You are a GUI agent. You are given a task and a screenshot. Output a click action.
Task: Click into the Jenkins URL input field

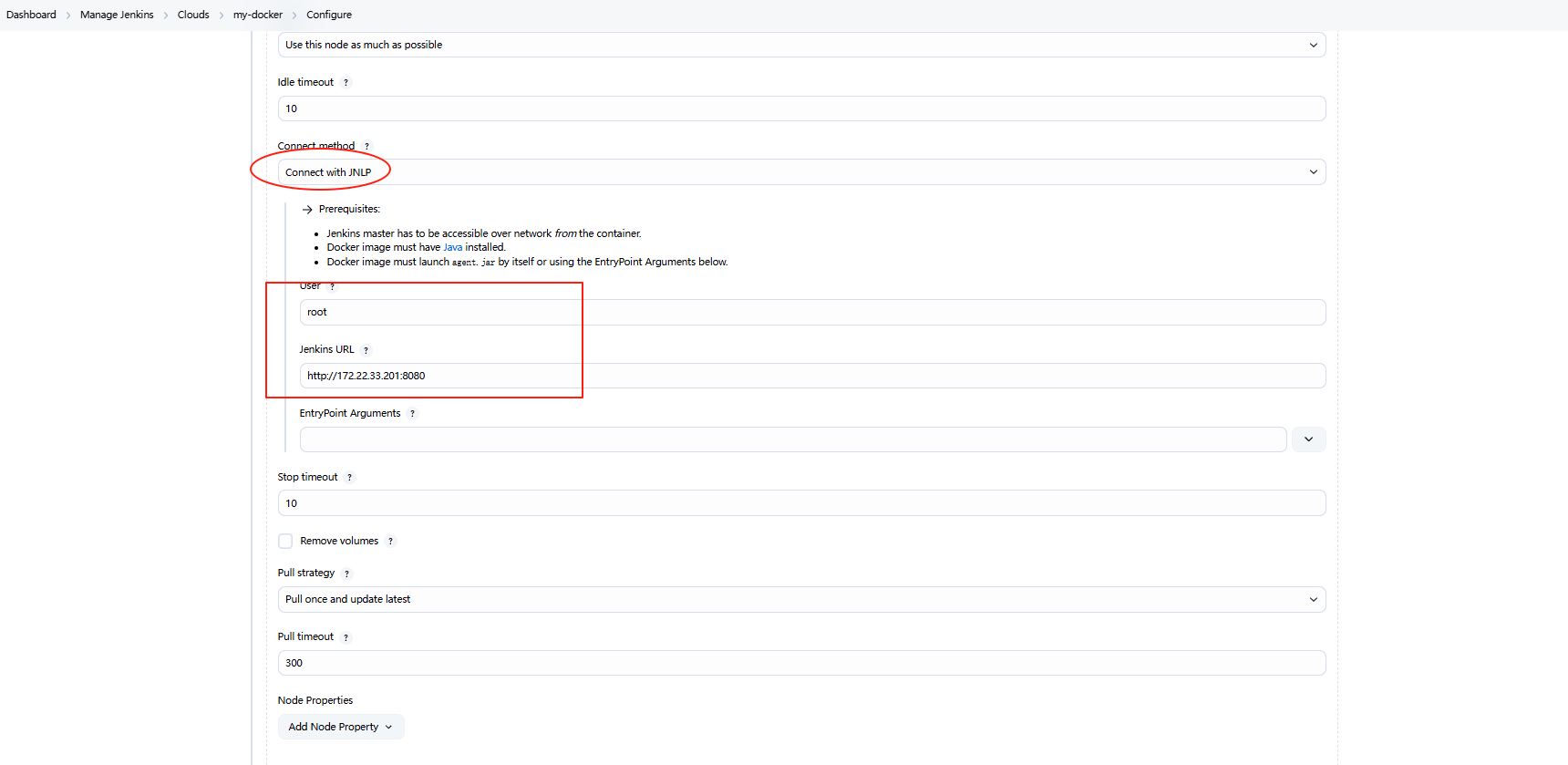tap(811, 376)
